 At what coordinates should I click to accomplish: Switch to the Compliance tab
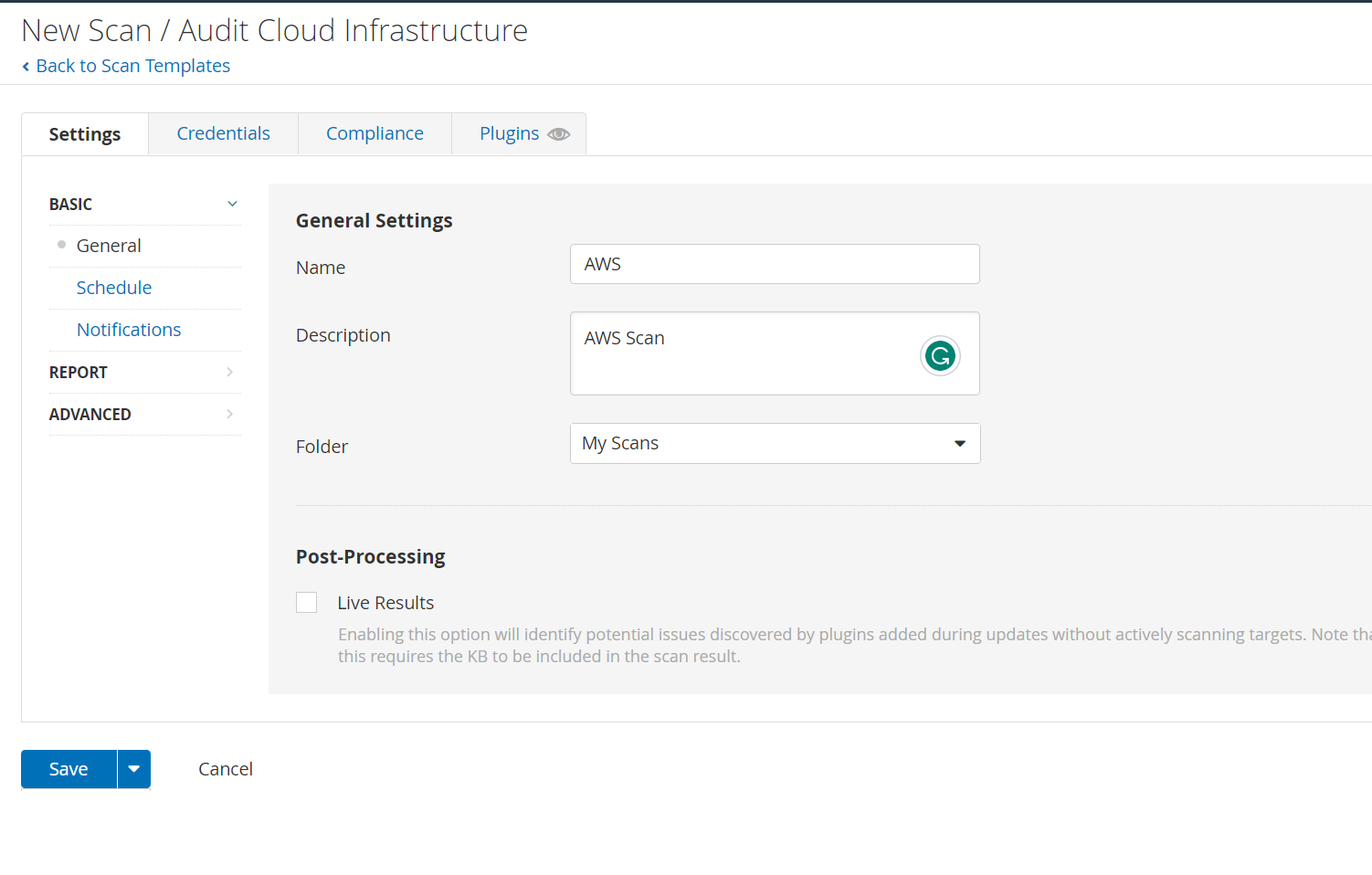click(x=375, y=133)
